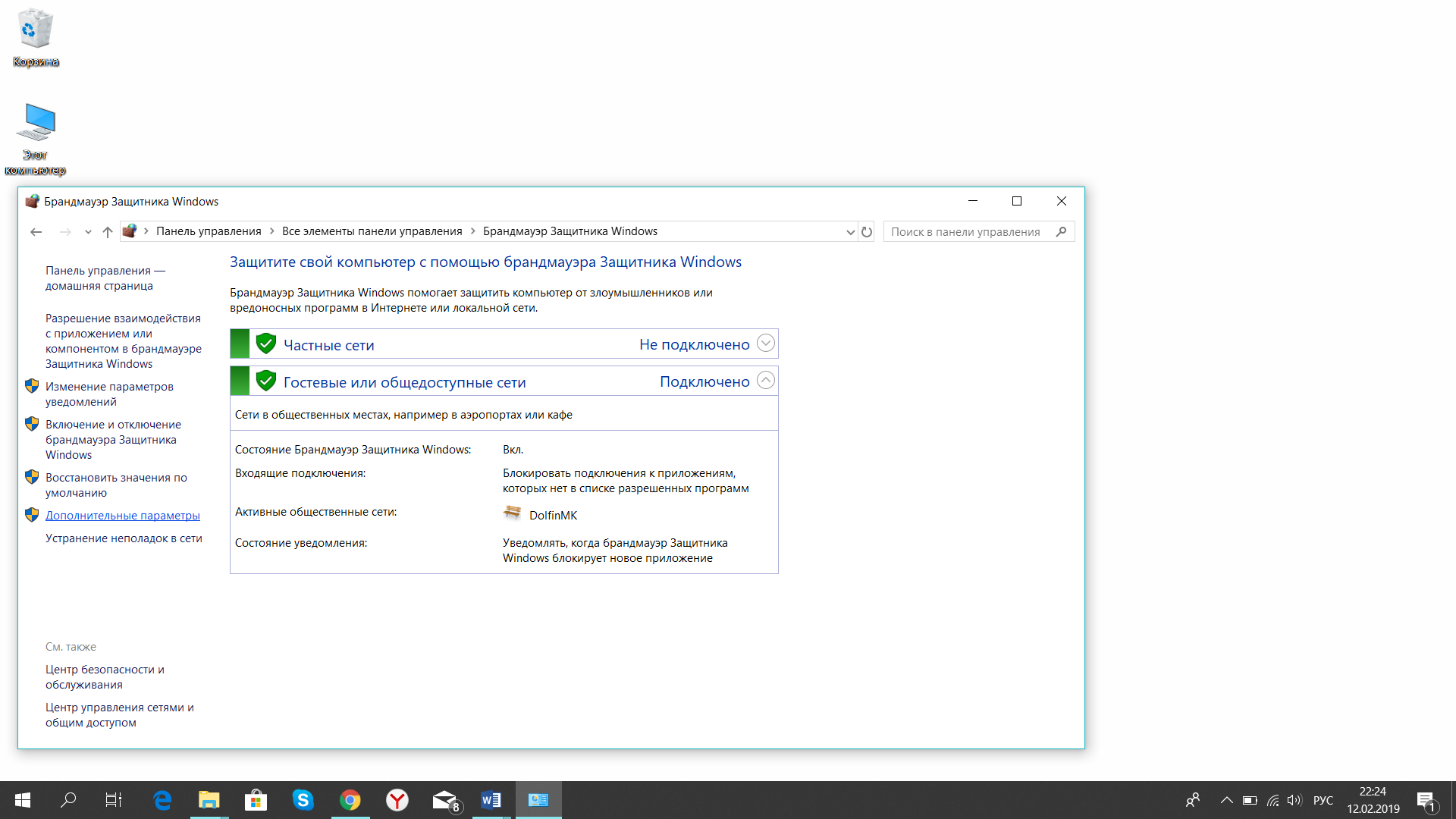Expand chevron after Панель управления breadcrumb
Screen dimensions: 1456x819
pyautogui.click(x=272, y=231)
